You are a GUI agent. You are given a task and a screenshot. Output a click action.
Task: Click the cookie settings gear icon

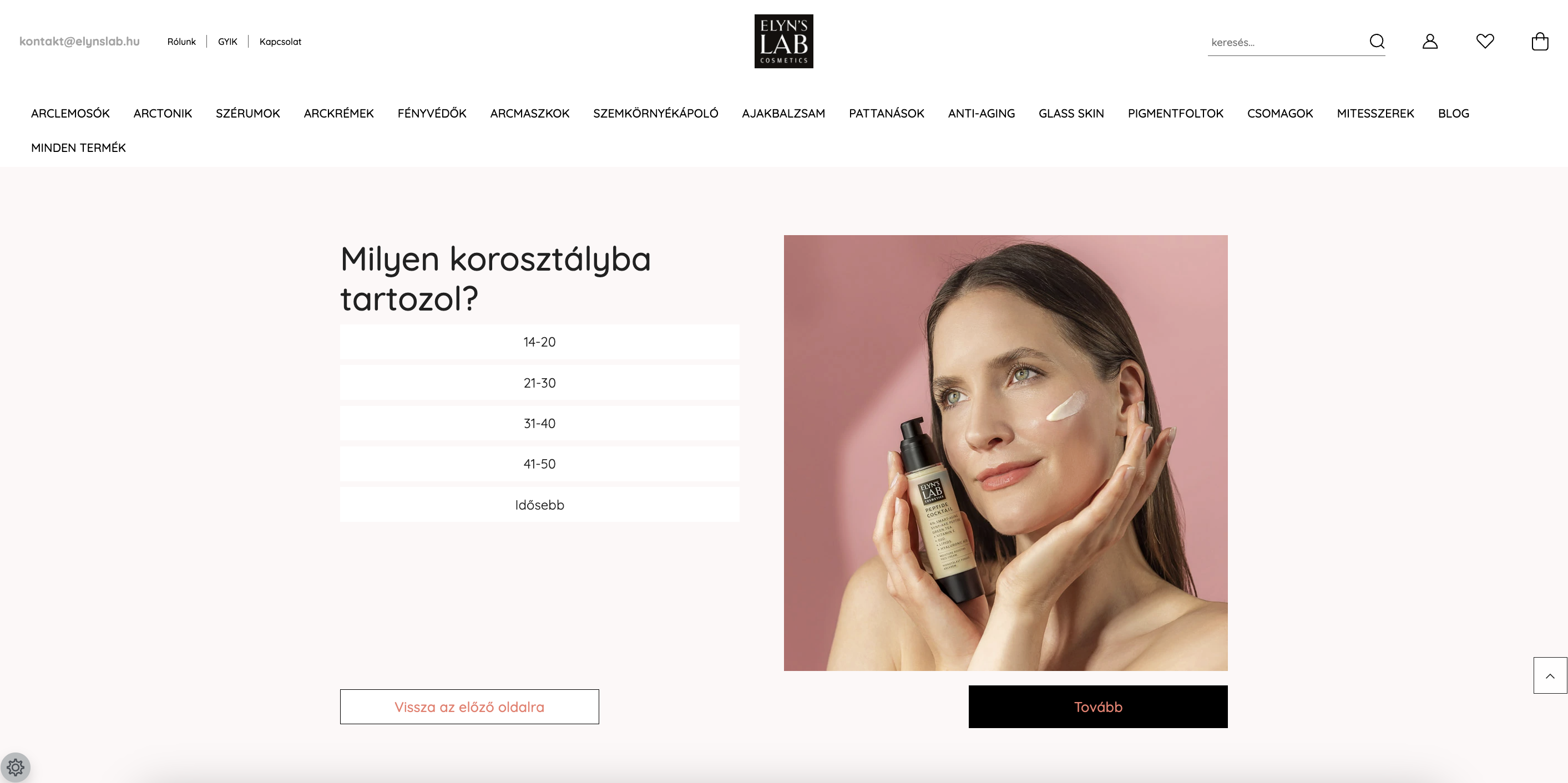[15, 767]
